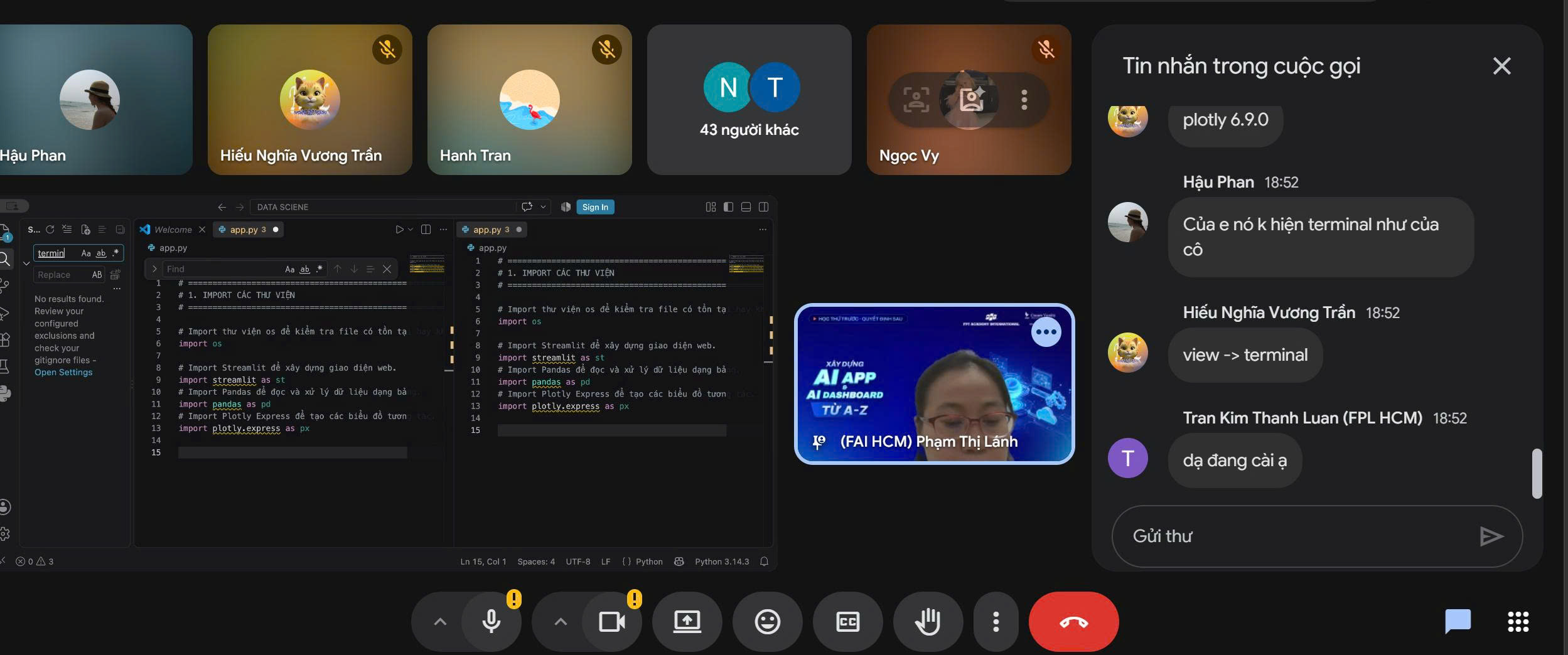The height and width of the screenshot is (655, 1568).
Task: Toggle match case in the search sidebar
Action: point(86,253)
